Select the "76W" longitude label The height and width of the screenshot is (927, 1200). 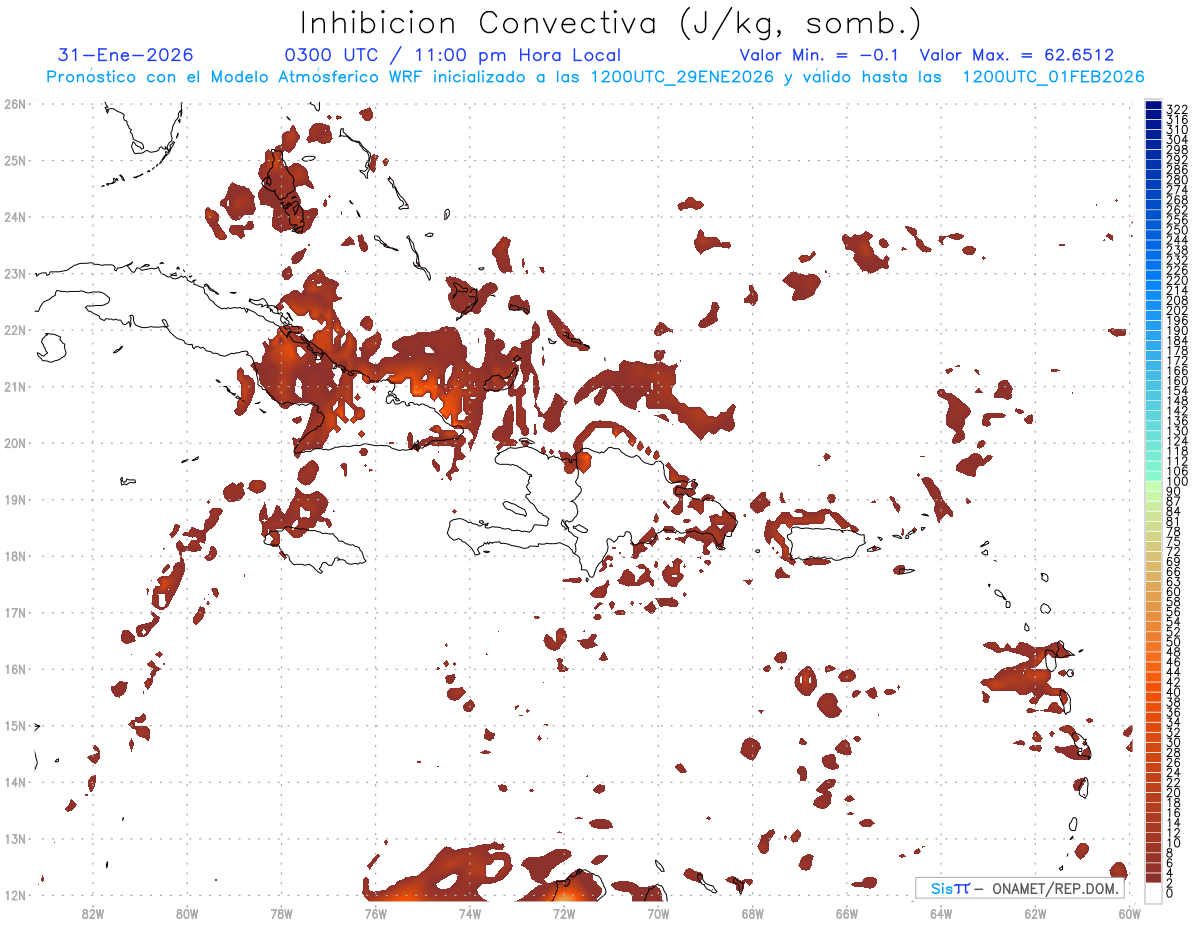[375, 913]
